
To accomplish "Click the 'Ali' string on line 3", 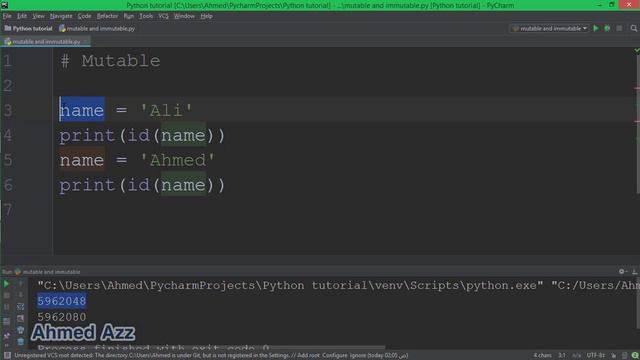I will click(166, 111).
